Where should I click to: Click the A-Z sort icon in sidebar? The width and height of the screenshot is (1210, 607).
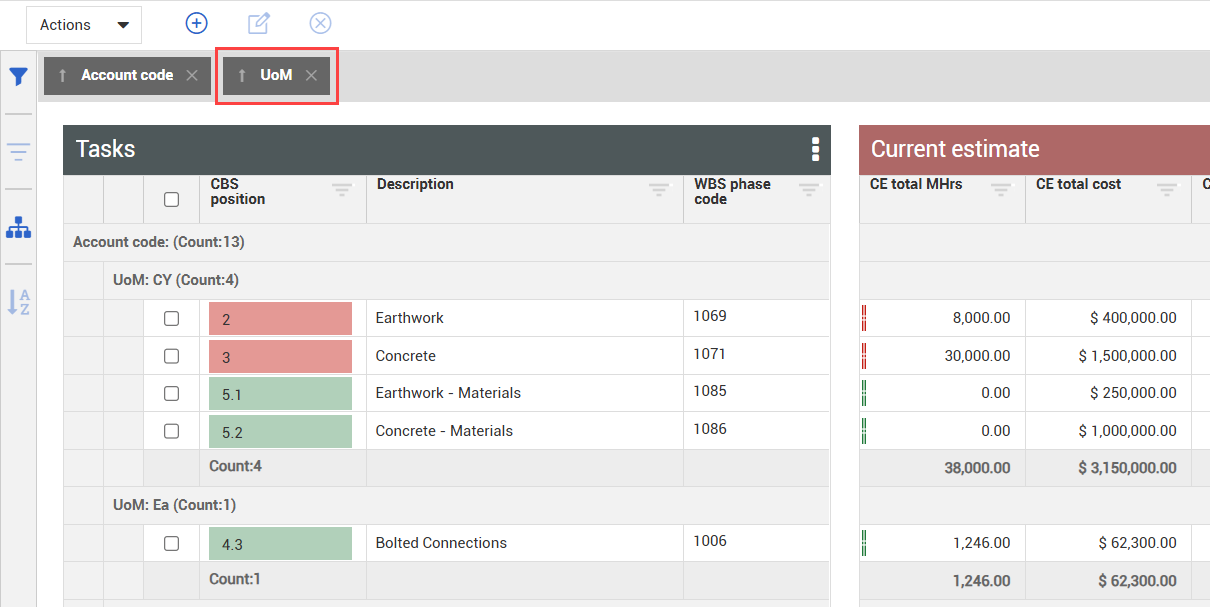[x=18, y=302]
